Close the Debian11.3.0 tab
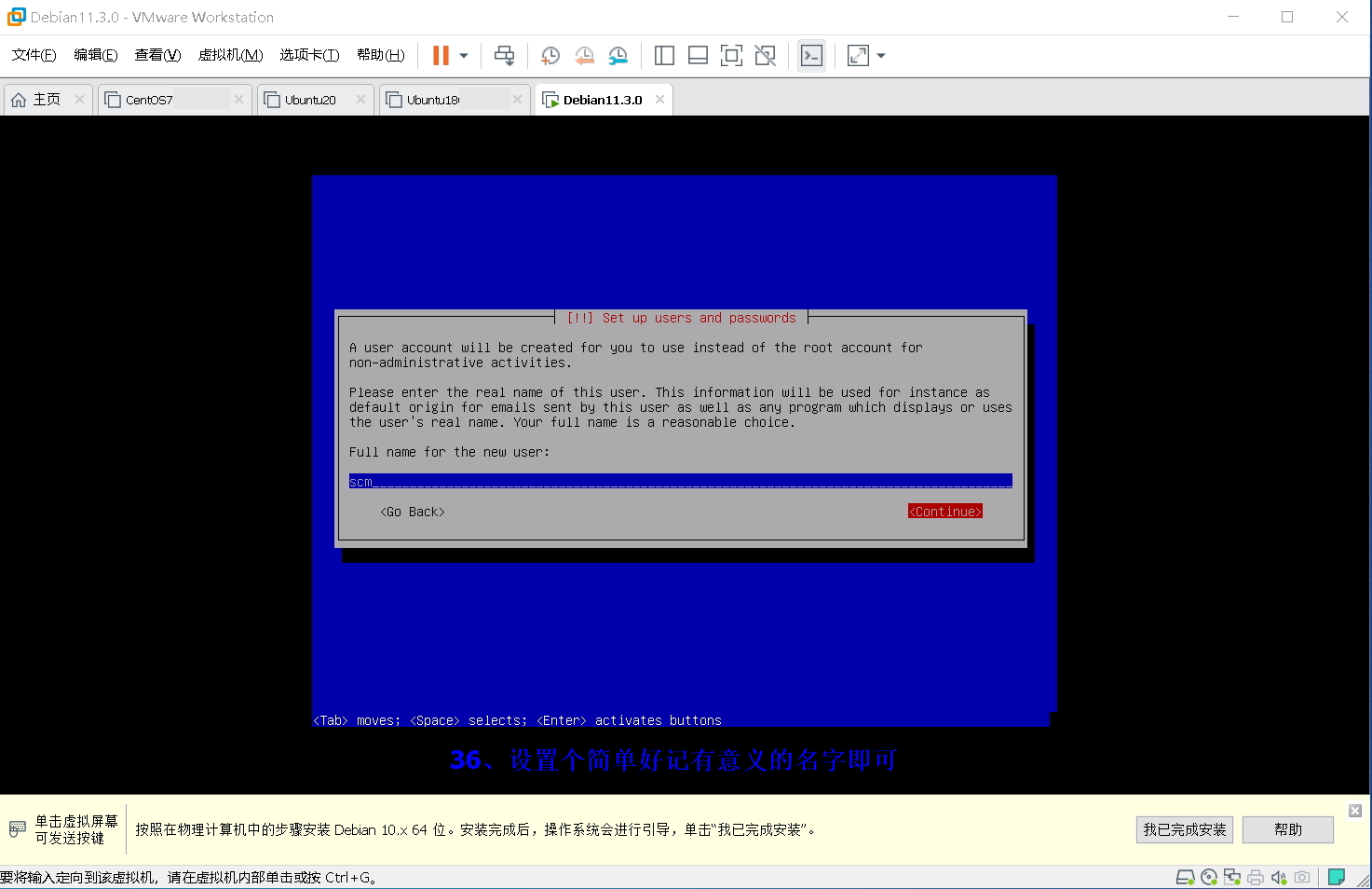1372x889 pixels. pos(659,100)
